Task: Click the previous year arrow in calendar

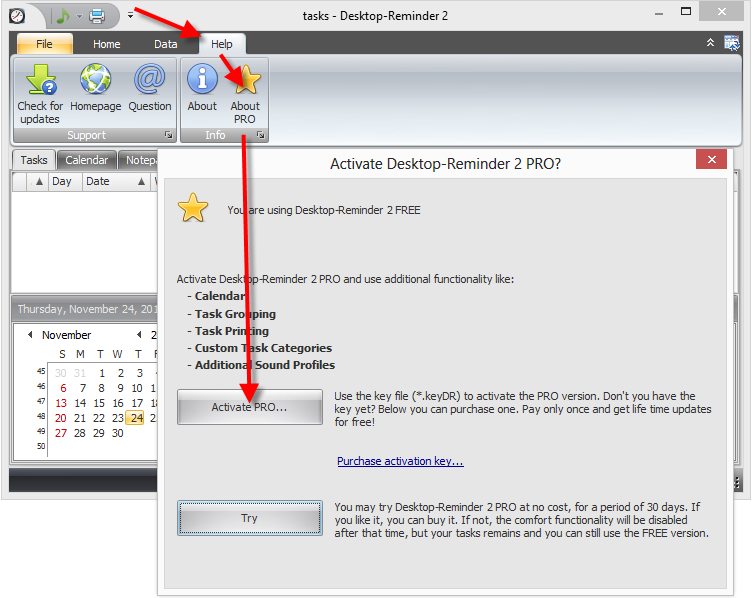Action: (139, 335)
